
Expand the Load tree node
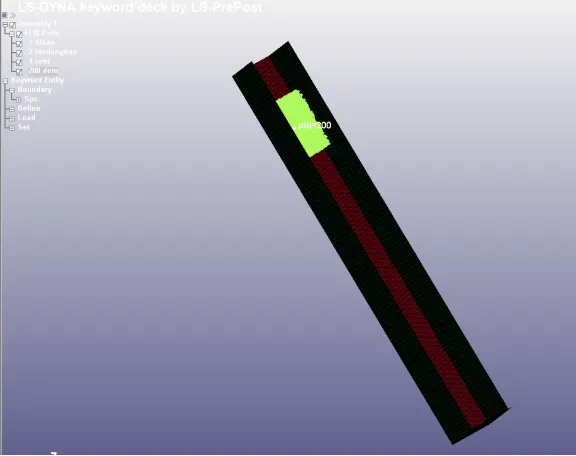12,118
